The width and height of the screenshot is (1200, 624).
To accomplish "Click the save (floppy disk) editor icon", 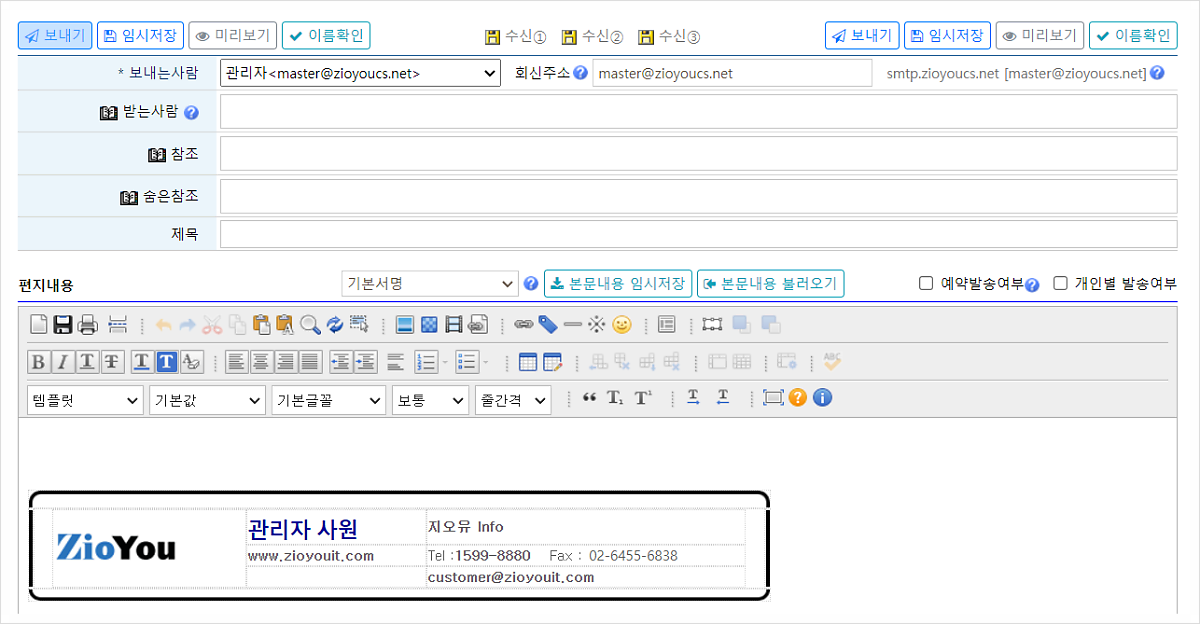I will (x=62, y=324).
